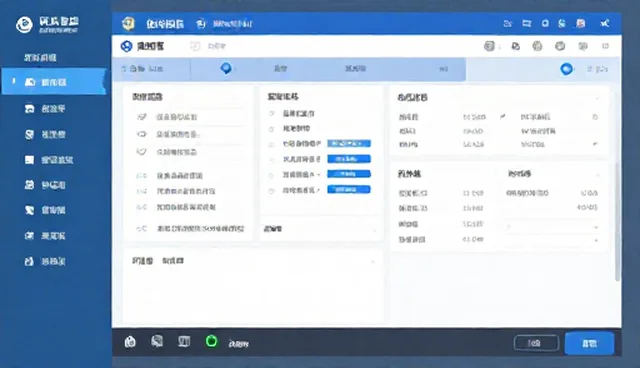Open the second sidebar navigation item
The image size is (640, 368).
coord(45,109)
